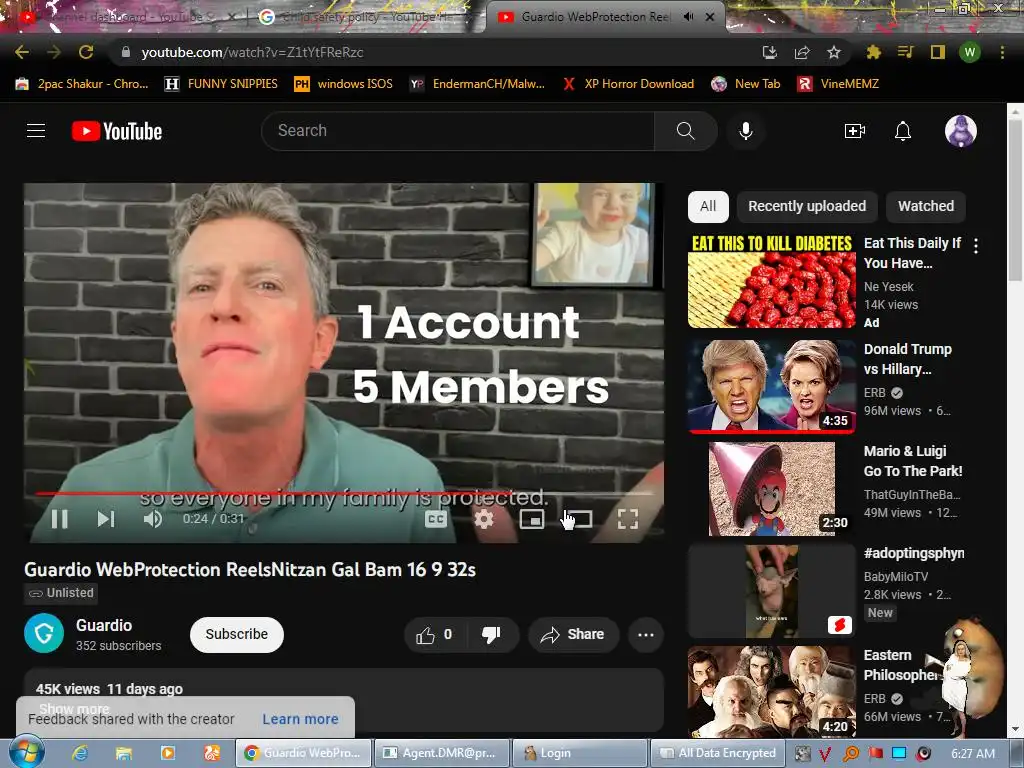The image size is (1024, 768).
Task: Open the 2pac Shakur bookmark
Action: pyautogui.click(x=82, y=84)
